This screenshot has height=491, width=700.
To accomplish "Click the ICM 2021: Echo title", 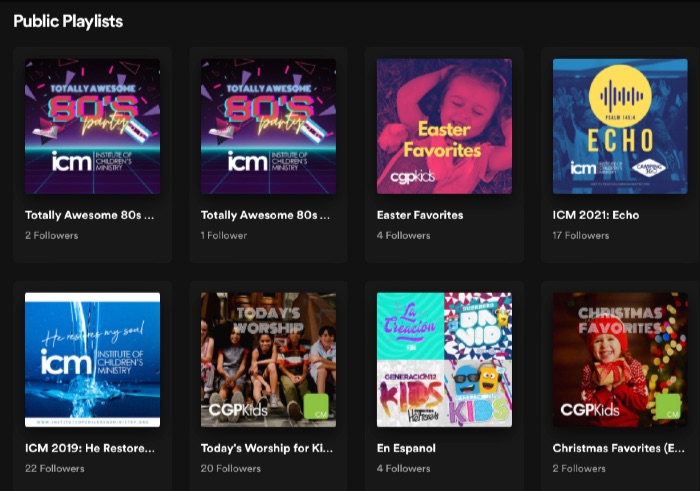I will (x=596, y=215).
